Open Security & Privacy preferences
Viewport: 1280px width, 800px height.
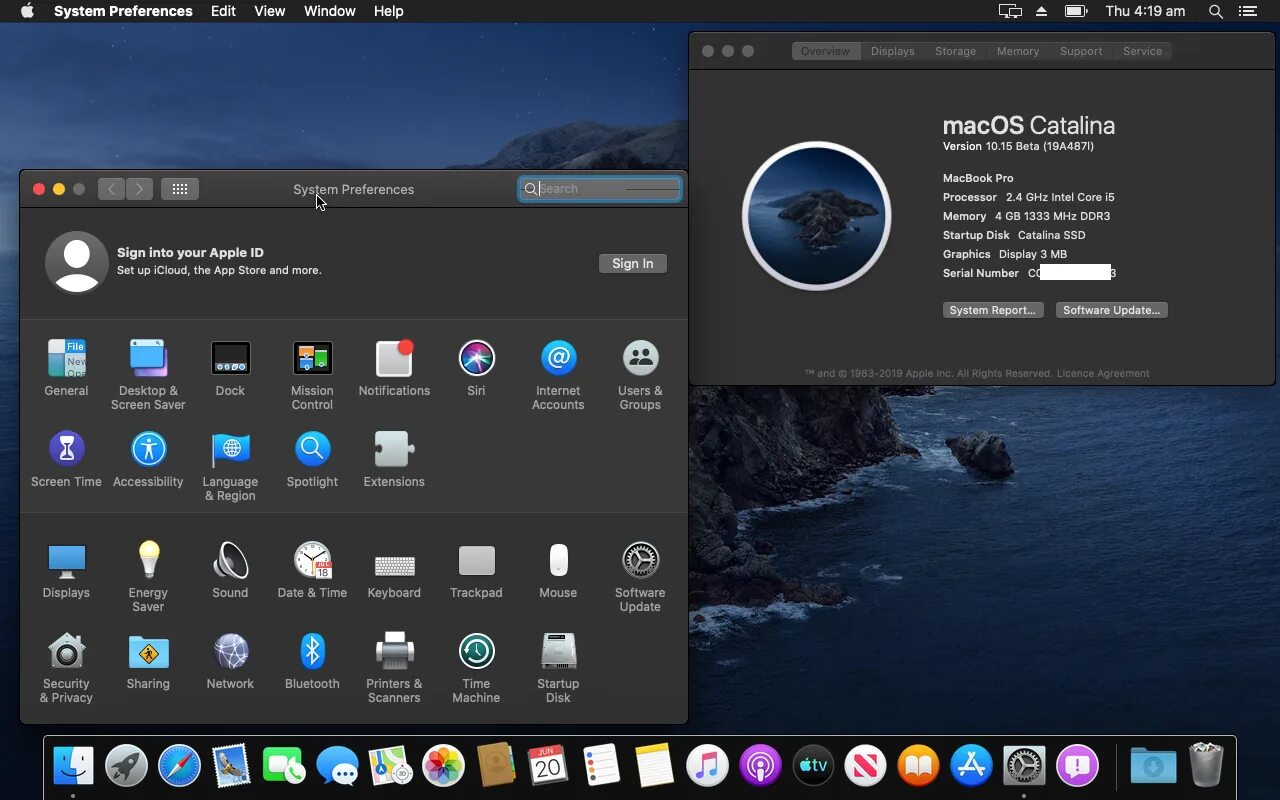[66, 667]
